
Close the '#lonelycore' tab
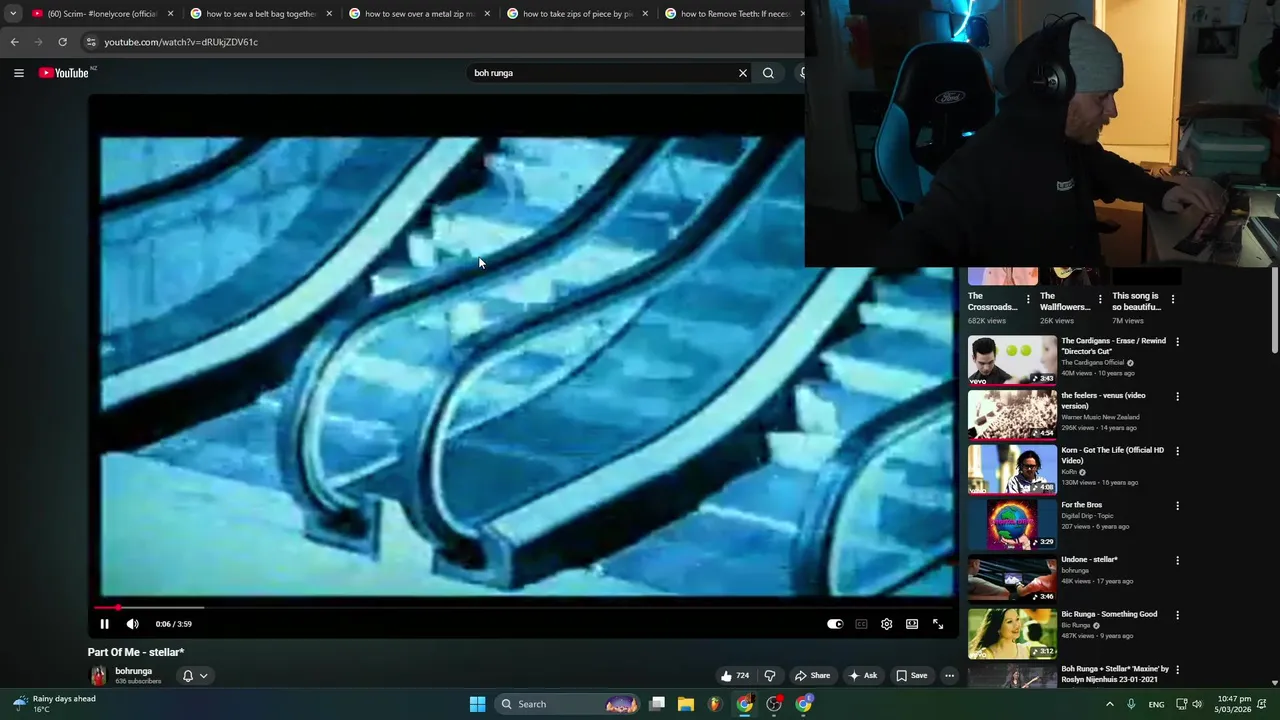170,14
